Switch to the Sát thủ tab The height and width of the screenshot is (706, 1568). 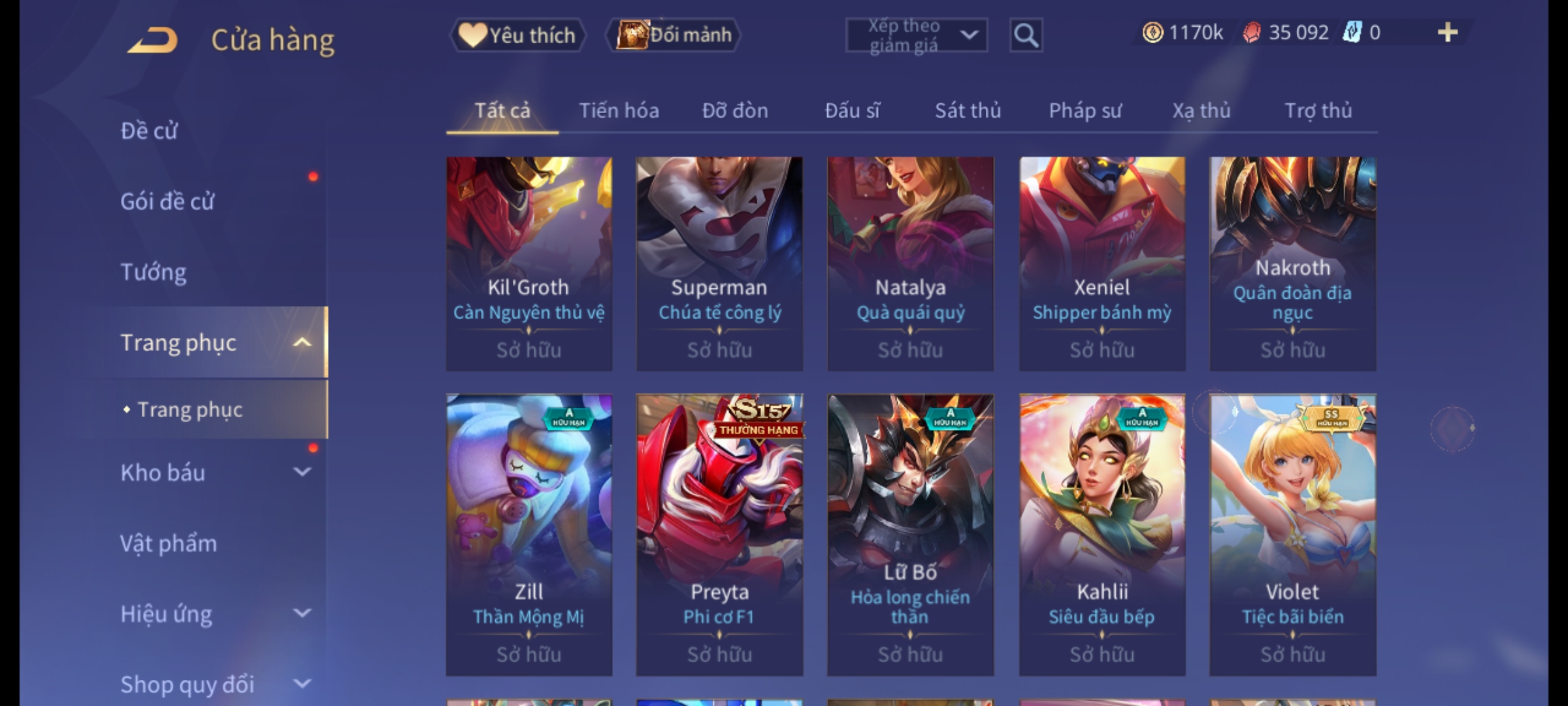[x=968, y=110]
